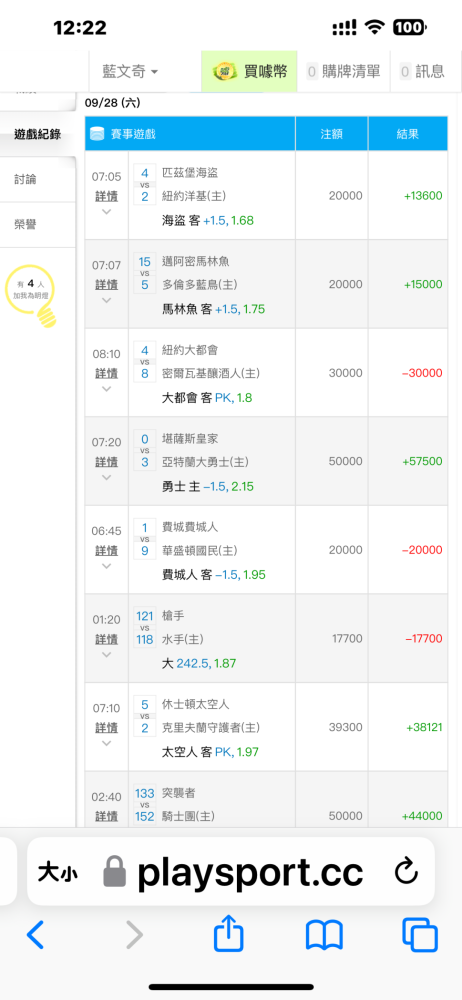Tap Safari share icon
This screenshot has height=1000, width=462.
228,934
